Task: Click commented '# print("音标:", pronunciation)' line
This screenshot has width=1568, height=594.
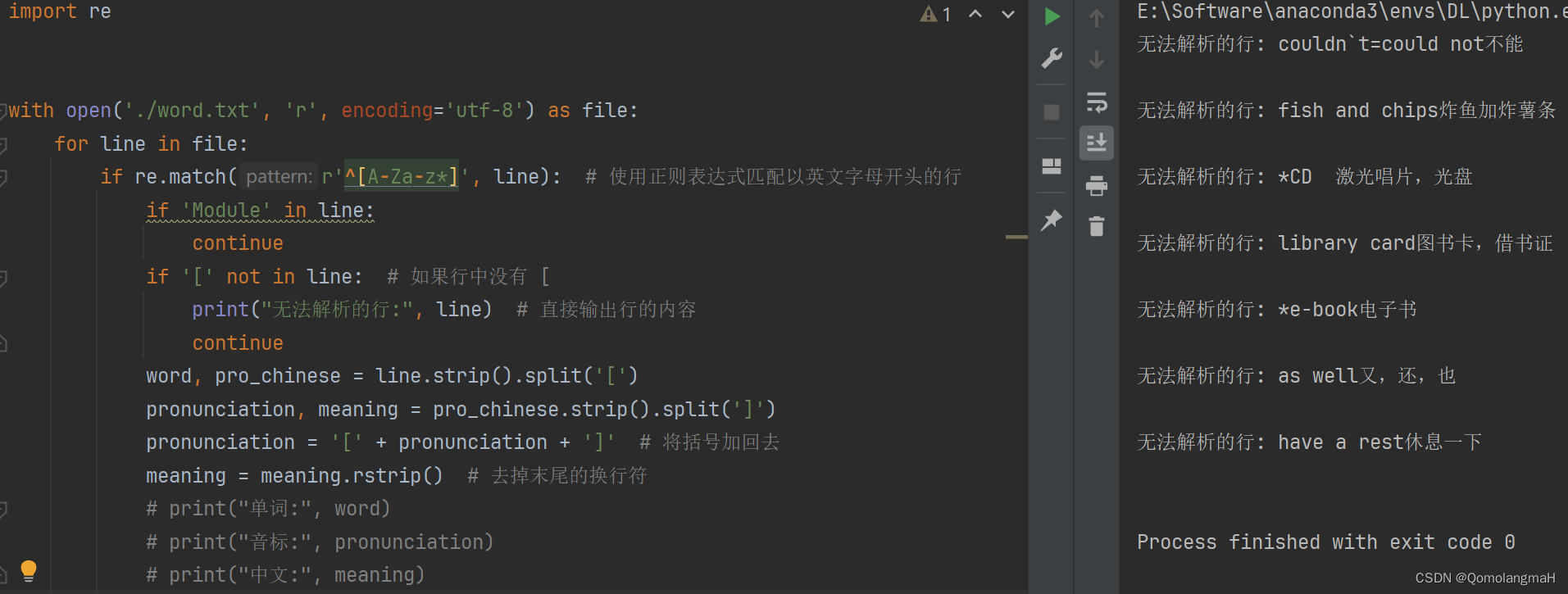Action: (320, 542)
